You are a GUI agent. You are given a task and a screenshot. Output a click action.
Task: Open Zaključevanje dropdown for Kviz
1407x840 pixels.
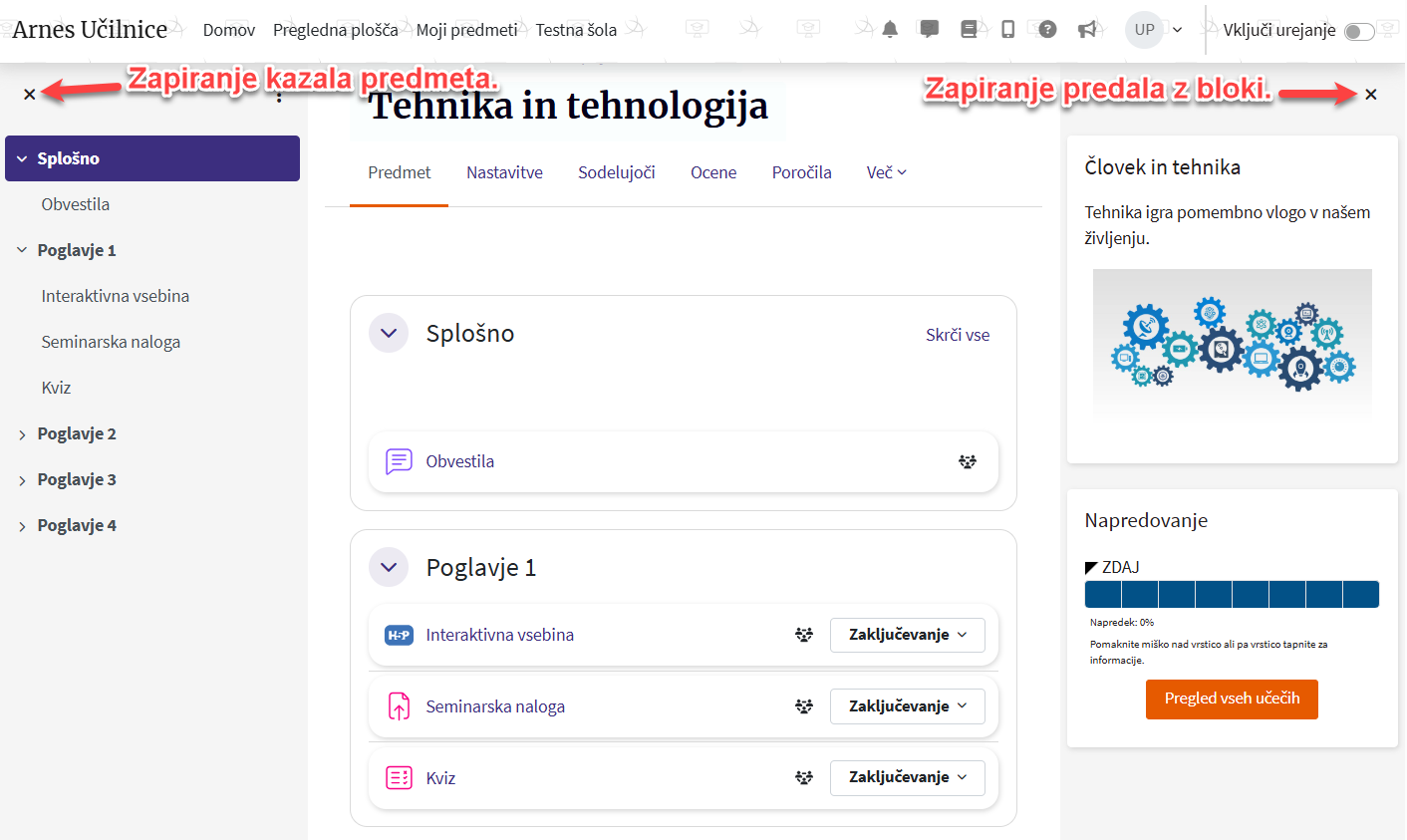click(x=907, y=778)
